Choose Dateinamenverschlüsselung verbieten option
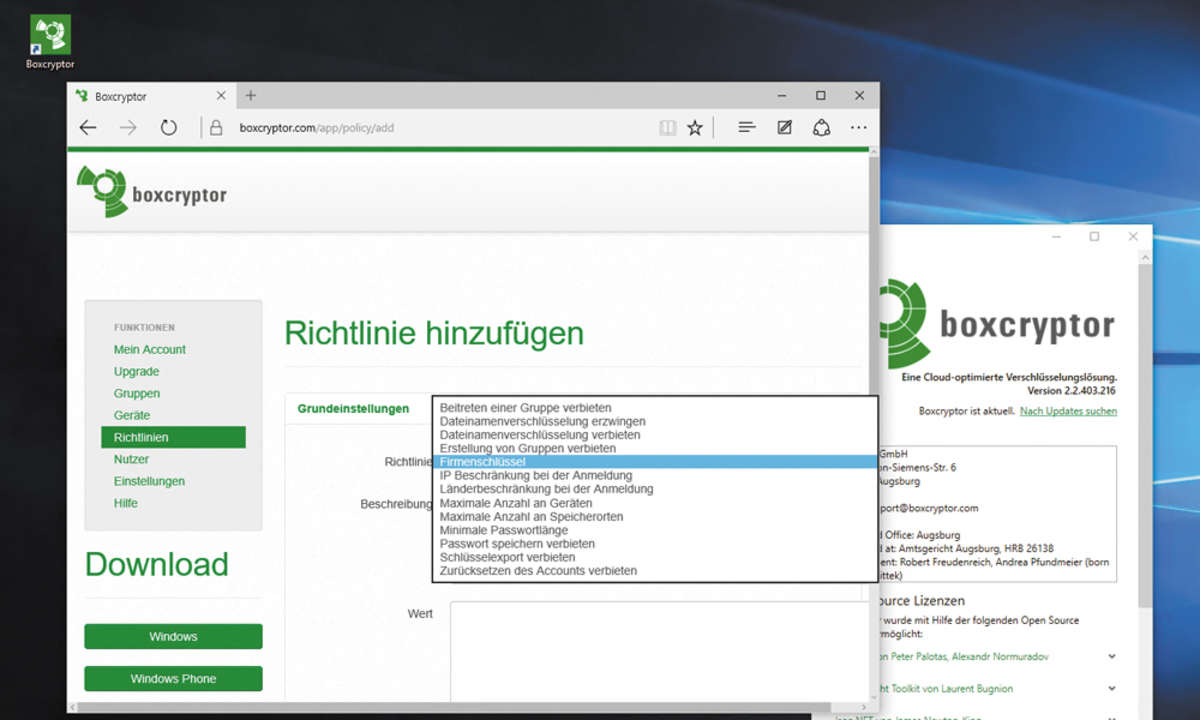The height and width of the screenshot is (720, 1200). click(655, 435)
